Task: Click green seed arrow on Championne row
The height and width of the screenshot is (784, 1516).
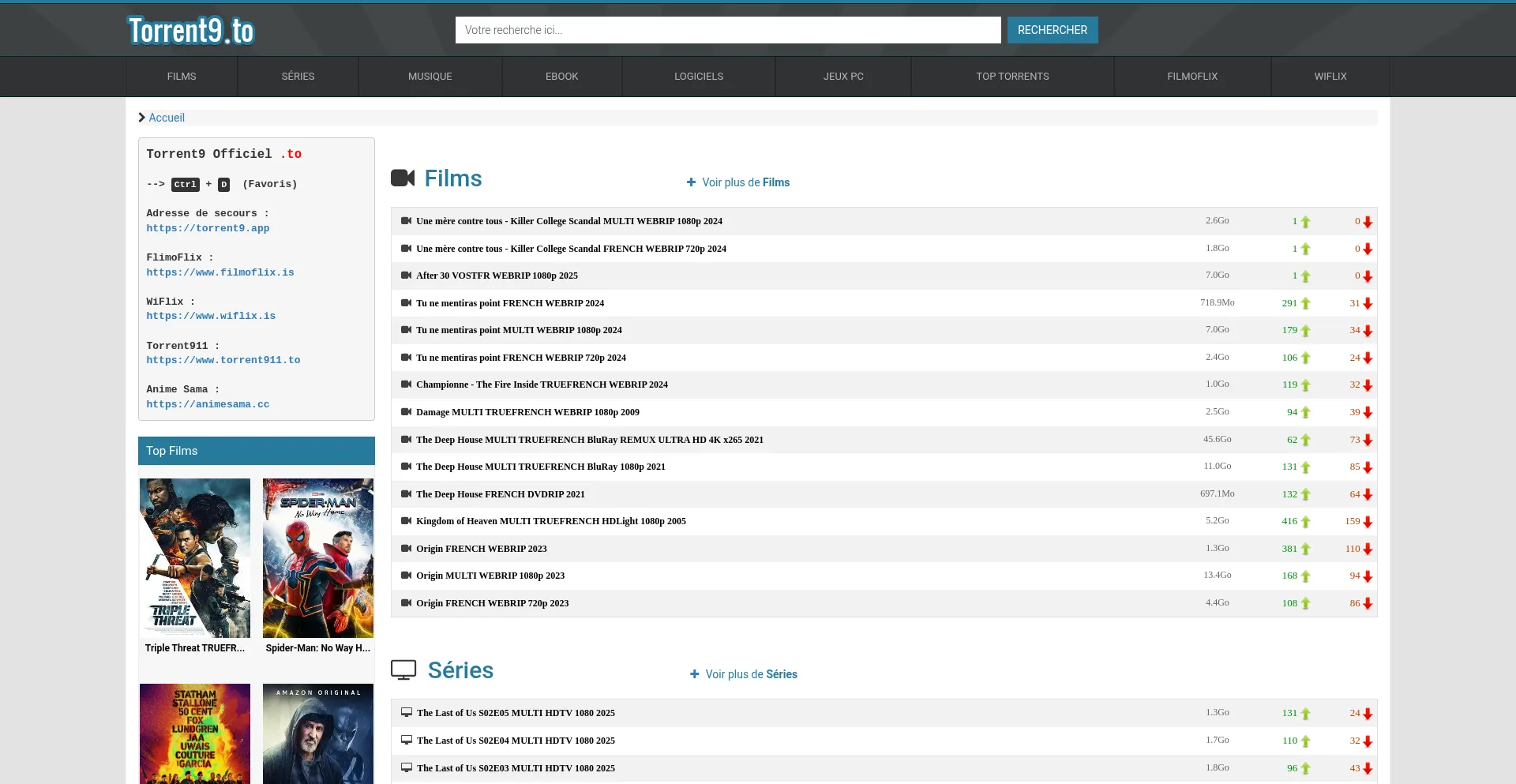Action: [1306, 385]
